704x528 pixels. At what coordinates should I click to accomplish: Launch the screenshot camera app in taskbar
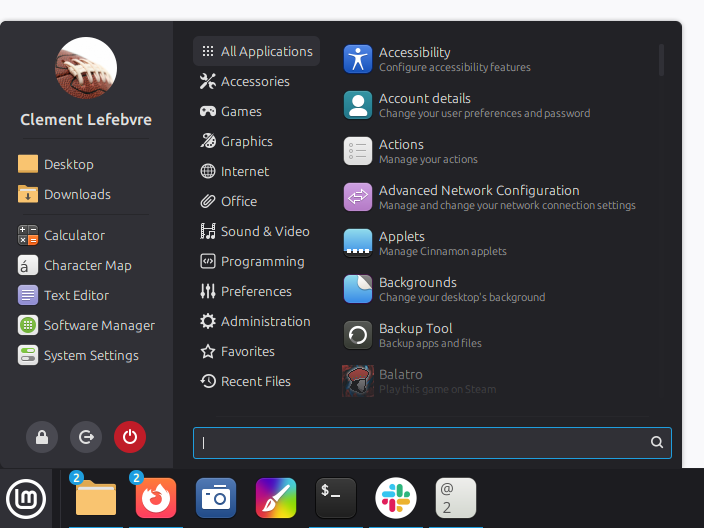click(x=216, y=497)
